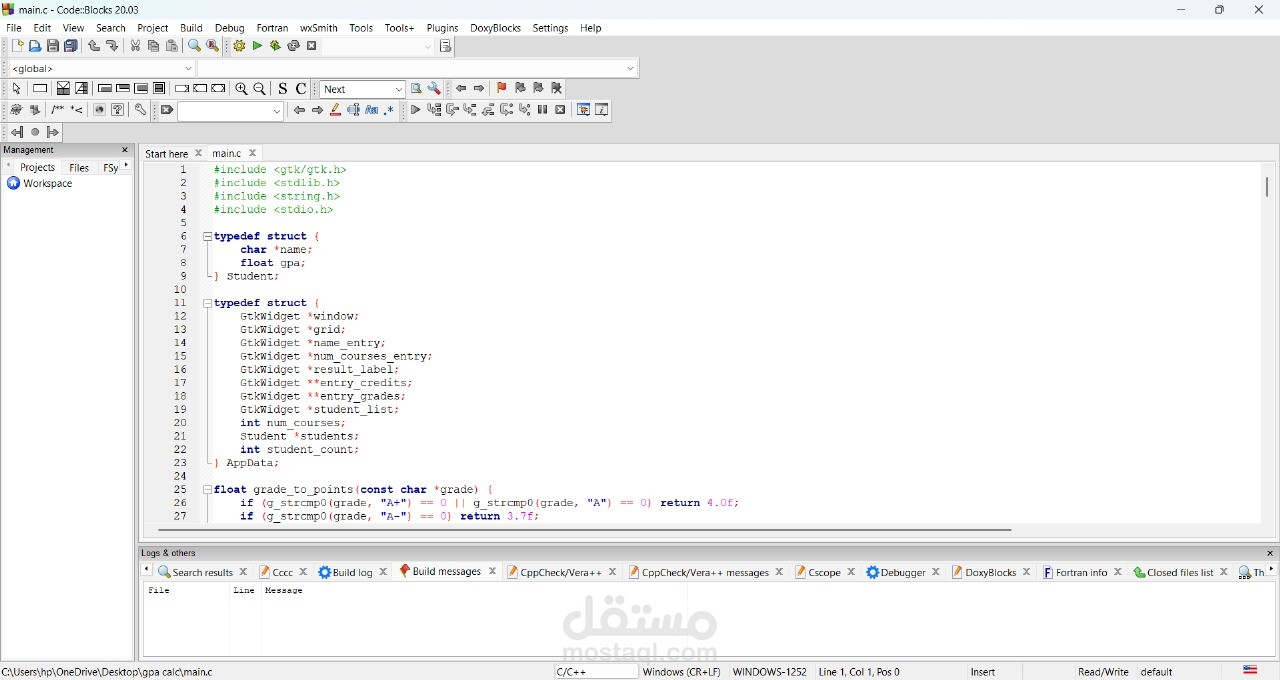Open the File menu
The width and height of the screenshot is (1280, 680).
[14, 28]
